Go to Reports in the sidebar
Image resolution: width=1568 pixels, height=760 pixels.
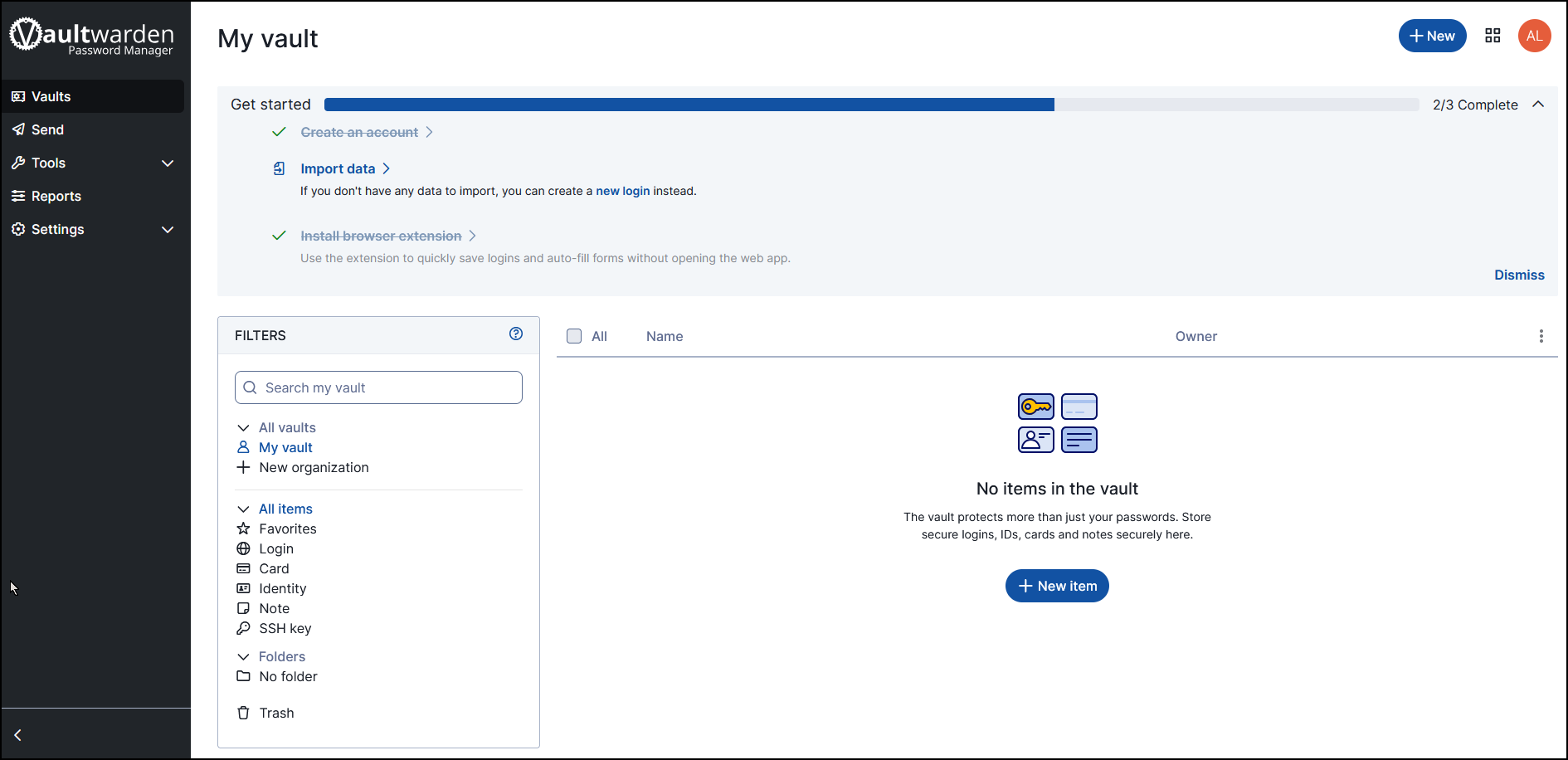[56, 196]
